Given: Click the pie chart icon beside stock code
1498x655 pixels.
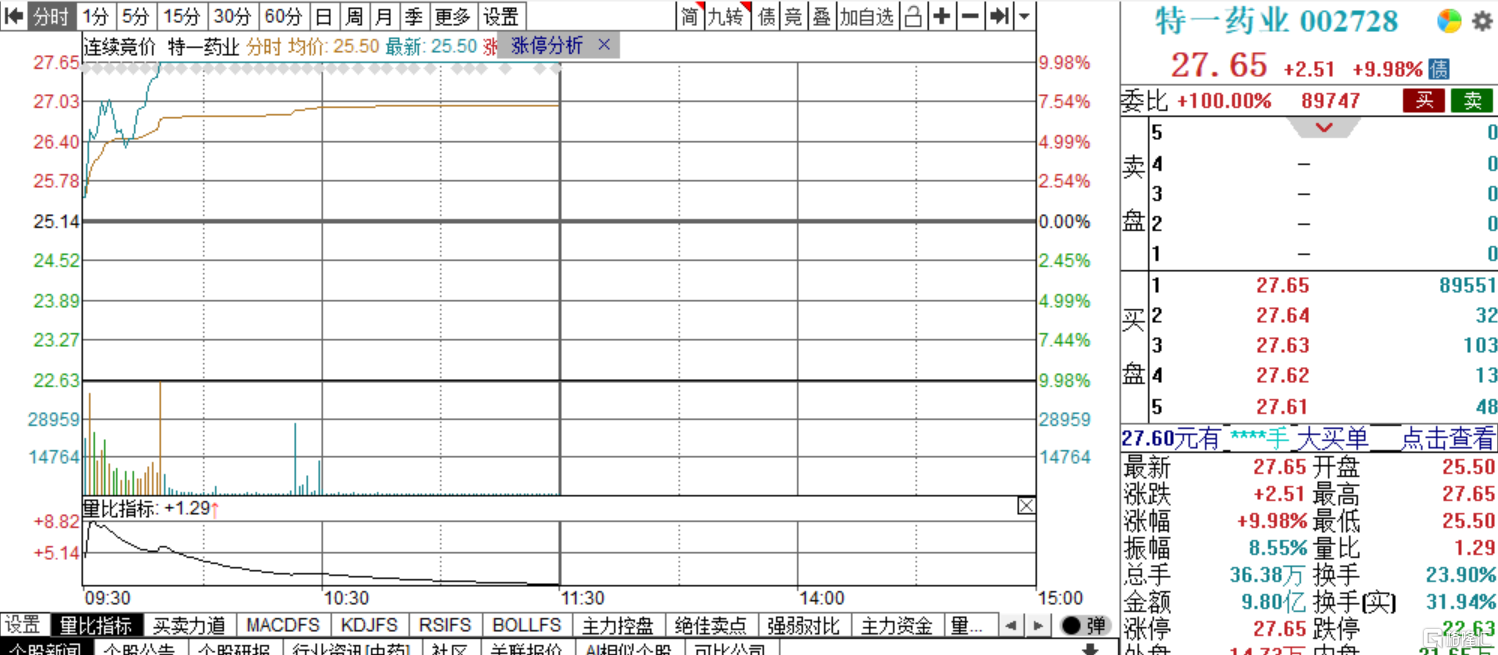Looking at the screenshot, I should coord(1448,21).
